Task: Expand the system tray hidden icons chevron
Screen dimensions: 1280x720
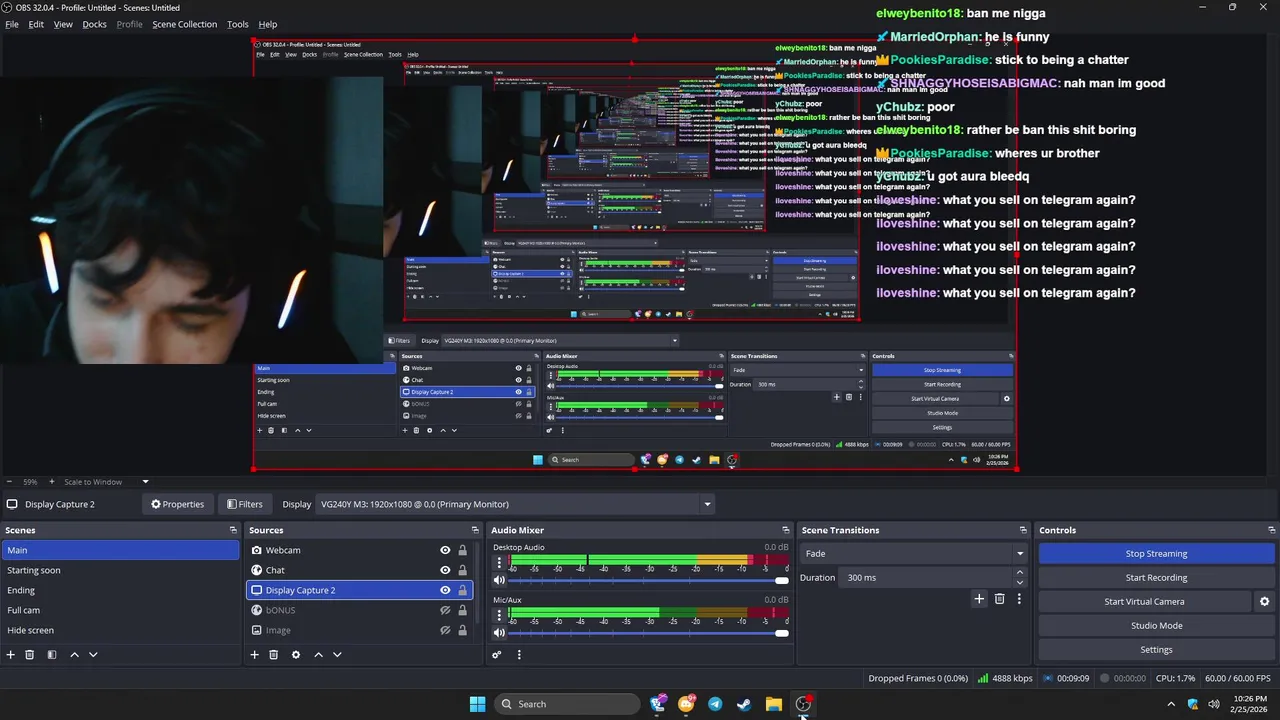Action: [x=1171, y=704]
